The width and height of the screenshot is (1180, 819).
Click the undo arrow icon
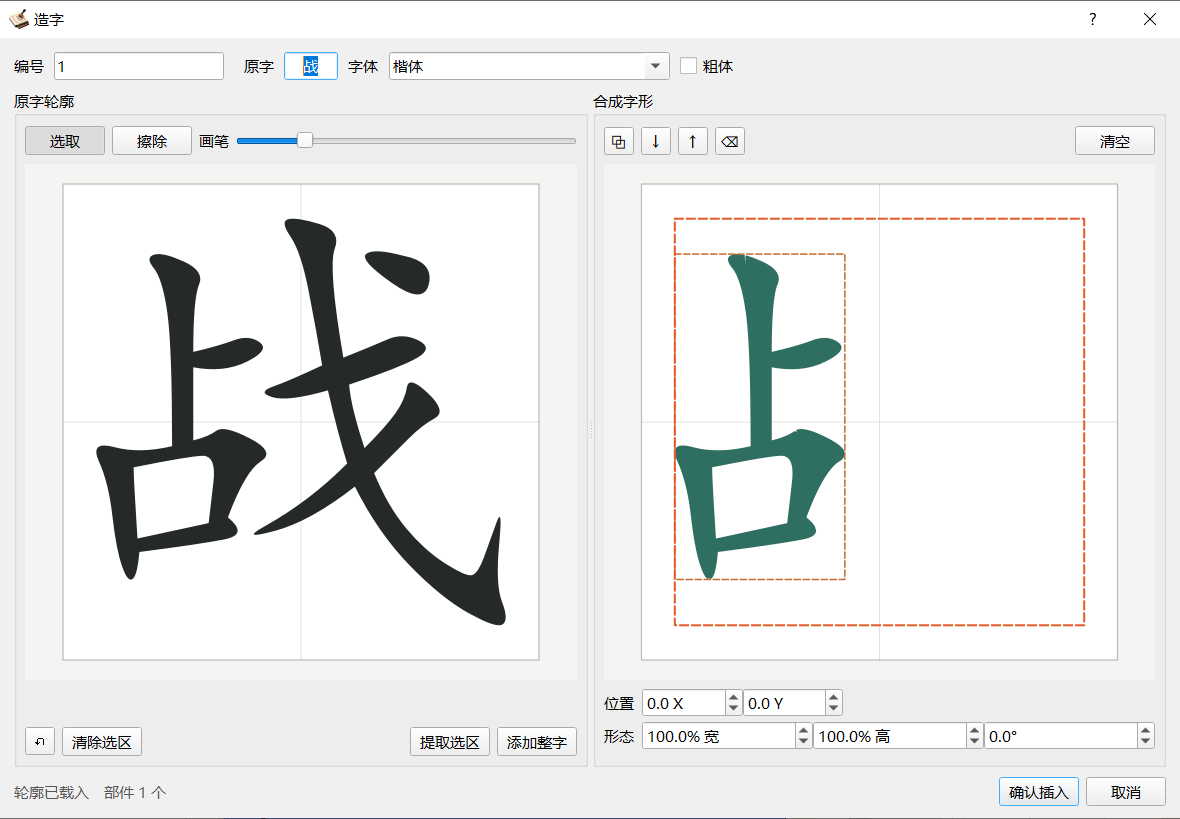coord(40,741)
